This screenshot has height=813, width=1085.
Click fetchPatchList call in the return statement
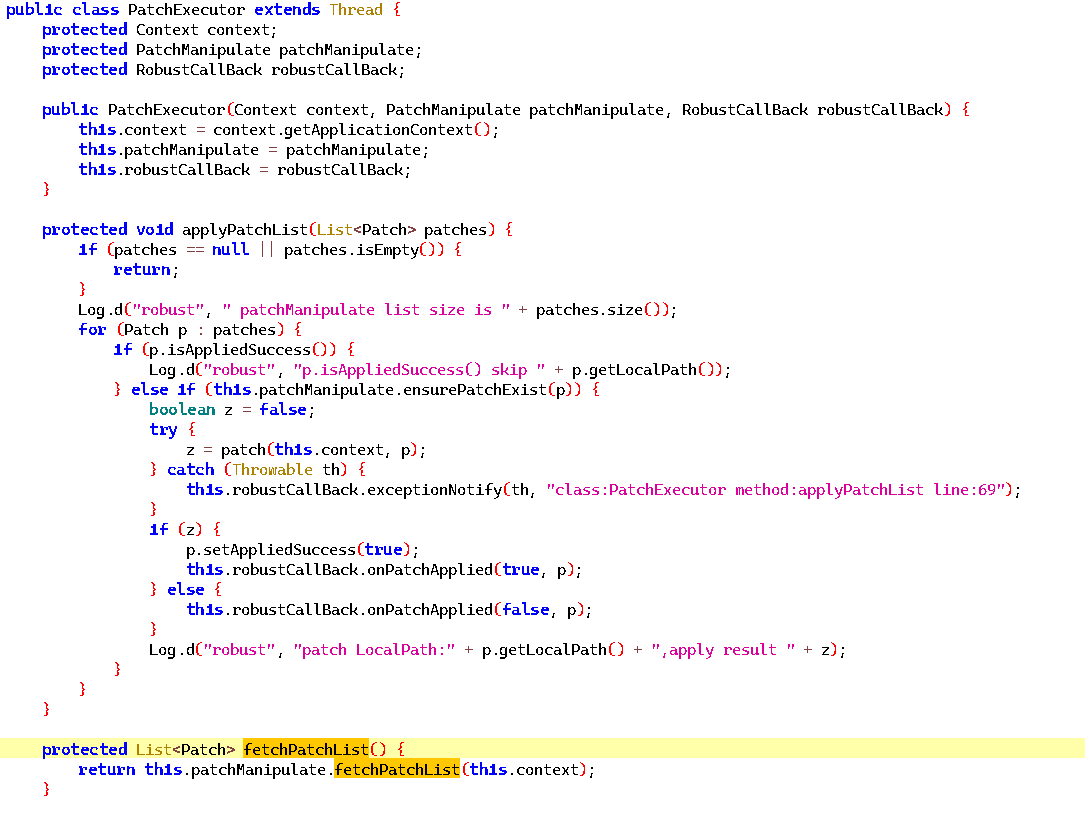coord(396,769)
